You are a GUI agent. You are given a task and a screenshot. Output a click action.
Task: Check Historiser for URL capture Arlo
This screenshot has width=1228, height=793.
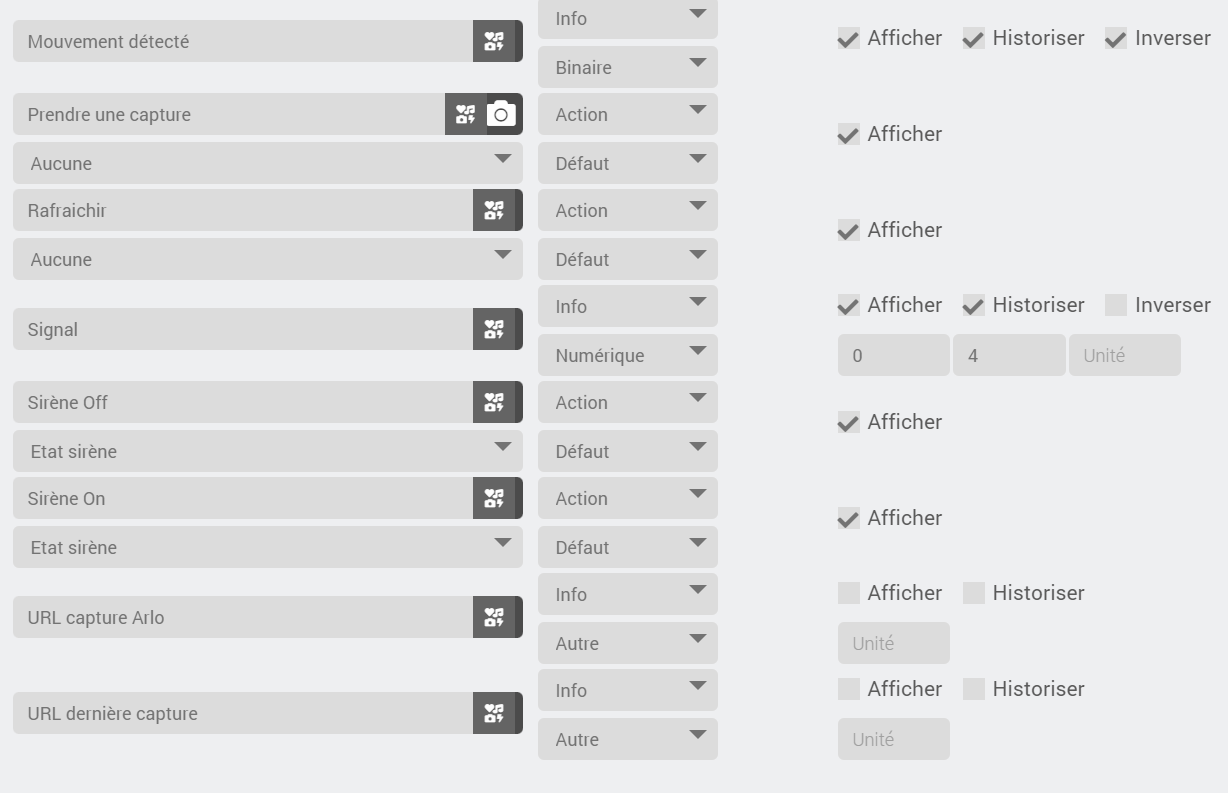(x=974, y=593)
